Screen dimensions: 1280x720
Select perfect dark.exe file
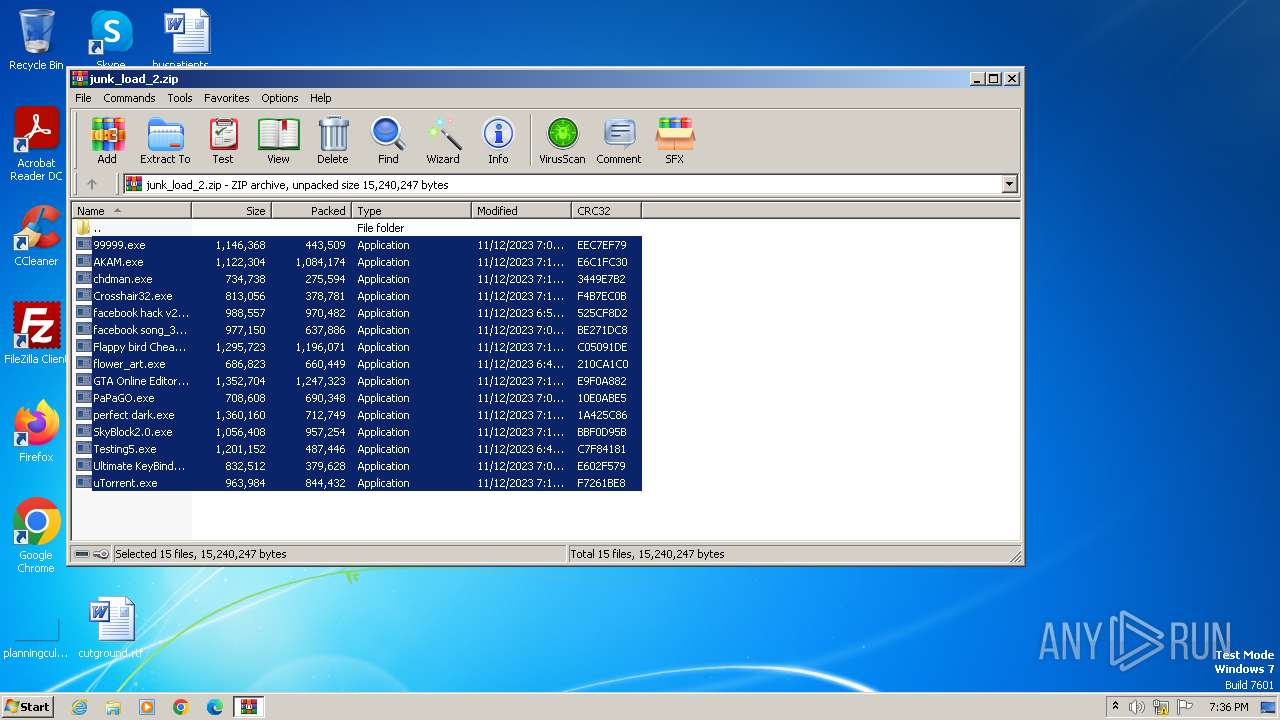coord(358,415)
